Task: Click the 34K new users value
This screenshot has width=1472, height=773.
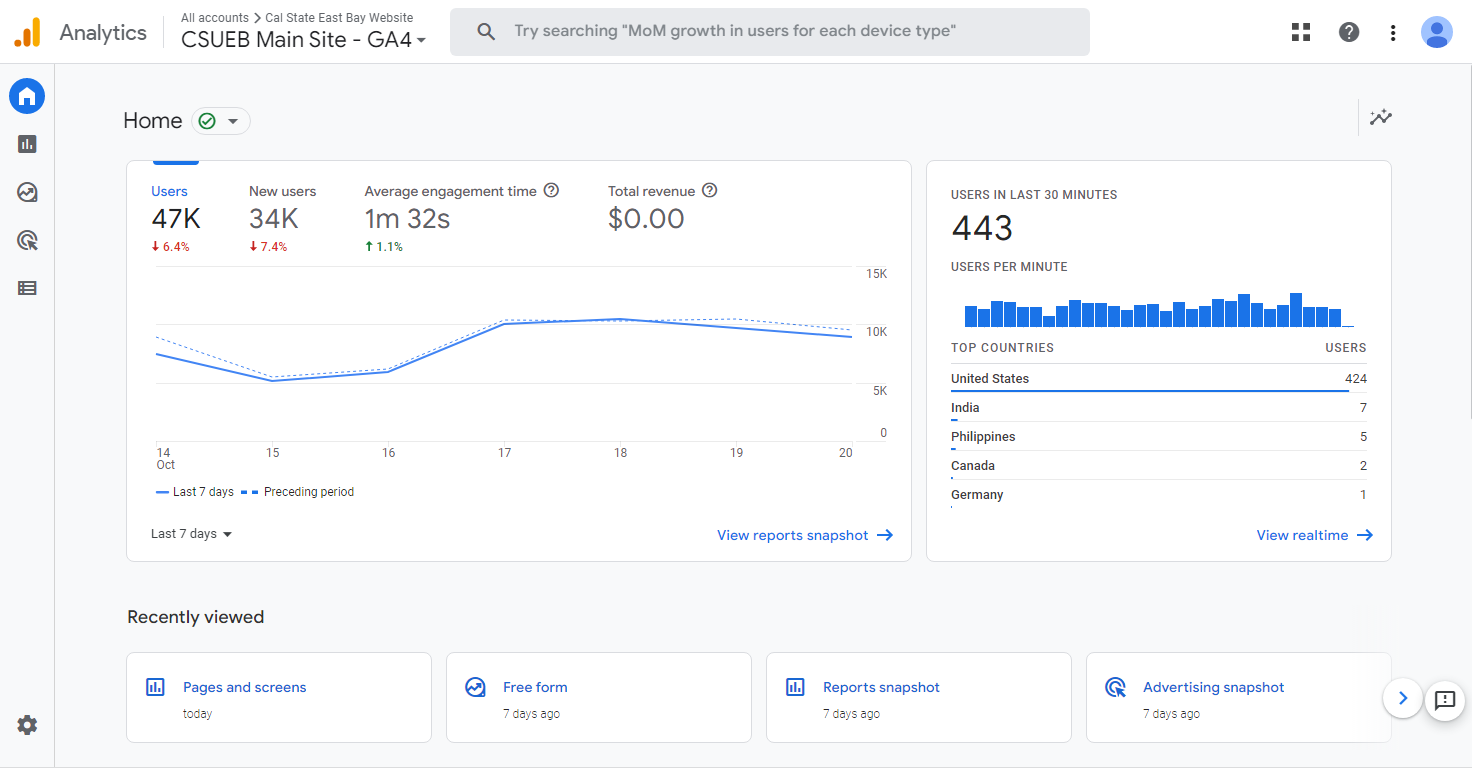Action: 274,219
